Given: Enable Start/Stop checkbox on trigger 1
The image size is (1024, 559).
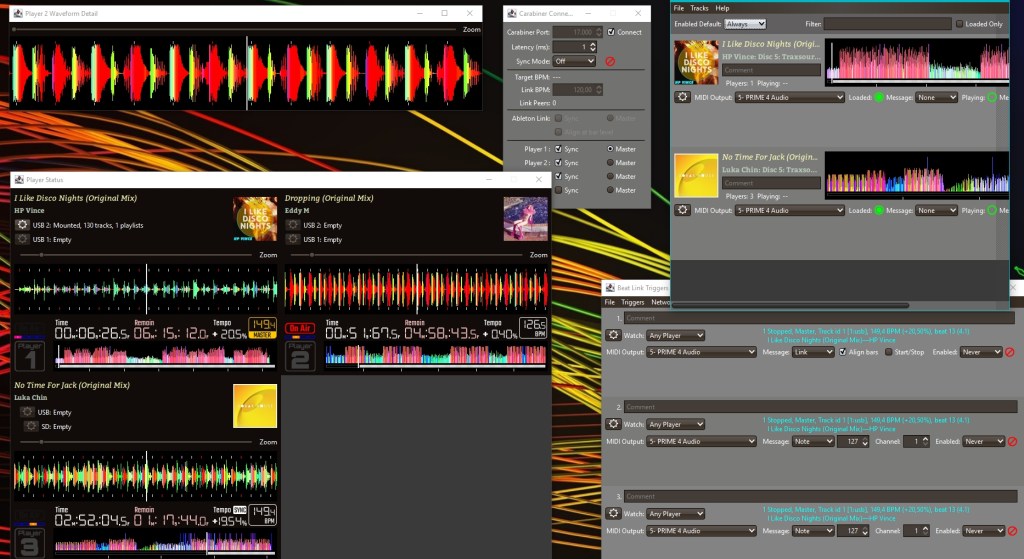Looking at the screenshot, I should tap(888, 352).
